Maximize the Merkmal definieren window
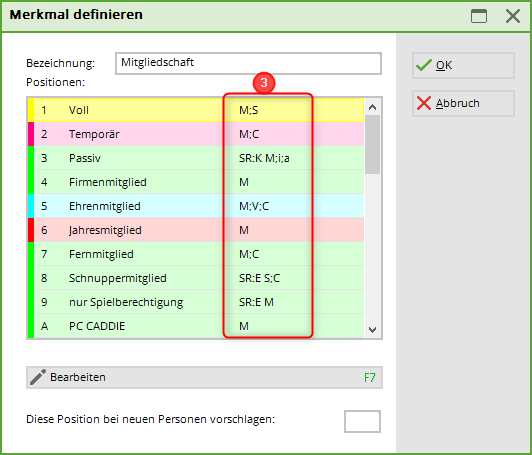This screenshot has height=455, width=532. [x=479, y=16]
